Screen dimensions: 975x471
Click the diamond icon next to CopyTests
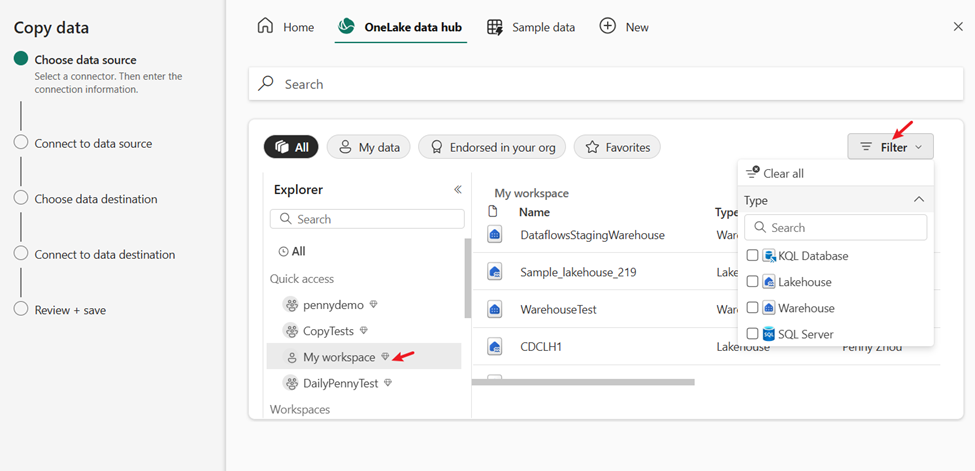(364, 330)
